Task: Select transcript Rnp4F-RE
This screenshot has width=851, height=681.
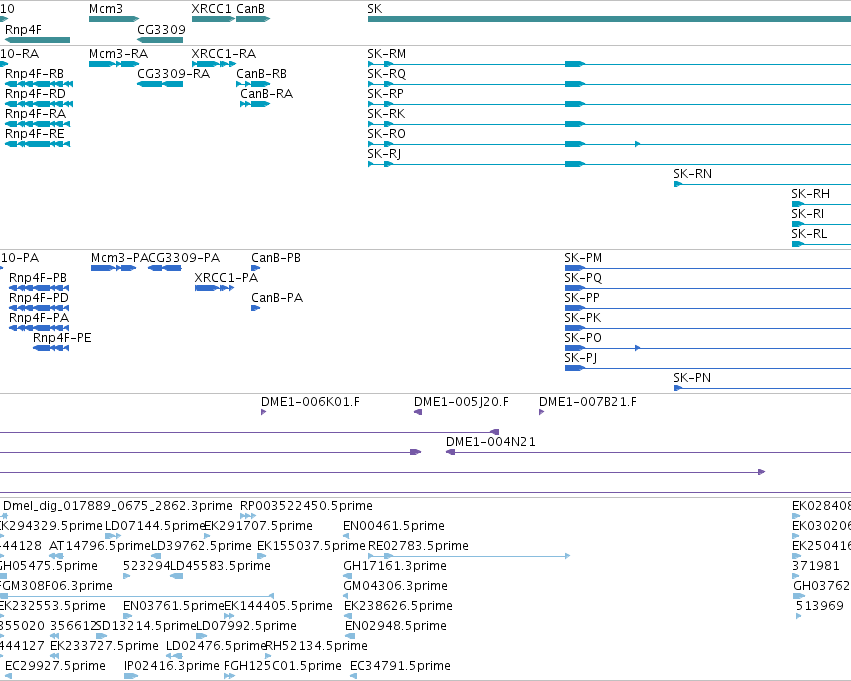Action: [x=37, y=144]
